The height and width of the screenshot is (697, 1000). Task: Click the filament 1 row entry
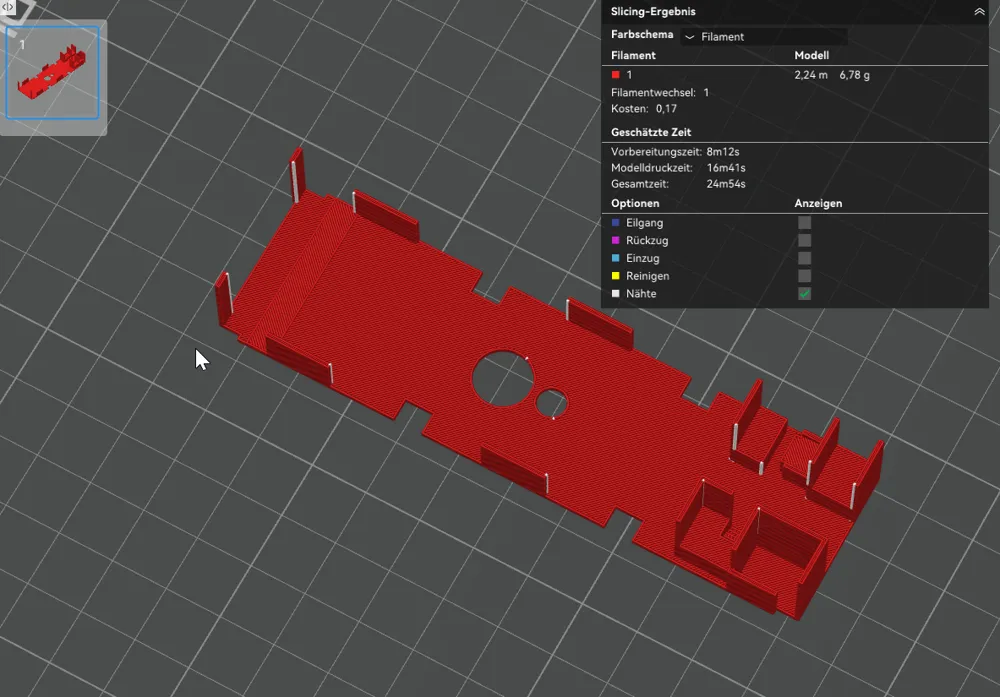tap(628, 74)
